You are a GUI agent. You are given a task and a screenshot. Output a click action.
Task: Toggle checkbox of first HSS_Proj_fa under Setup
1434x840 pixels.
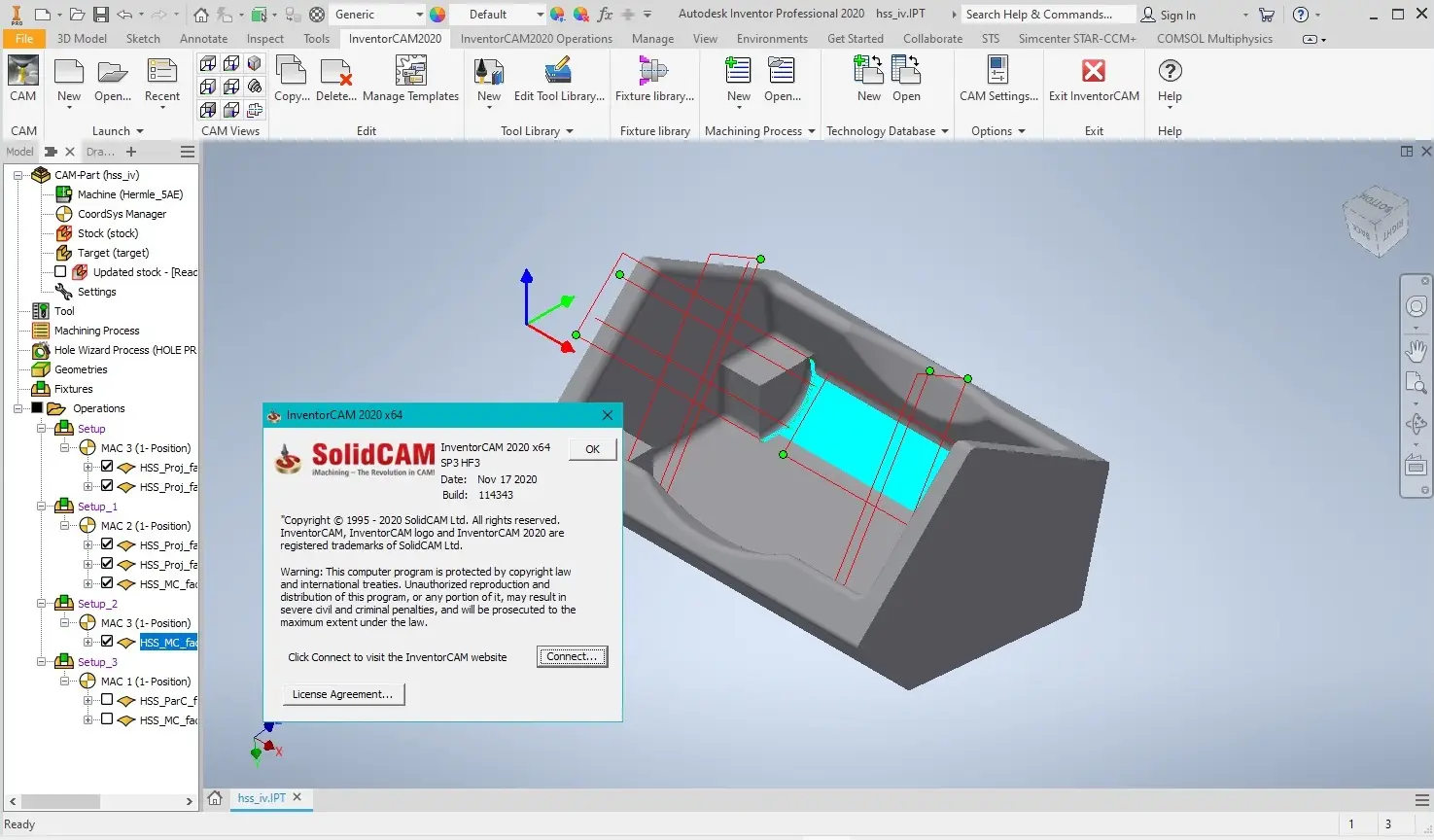click(x=107, y=467)
